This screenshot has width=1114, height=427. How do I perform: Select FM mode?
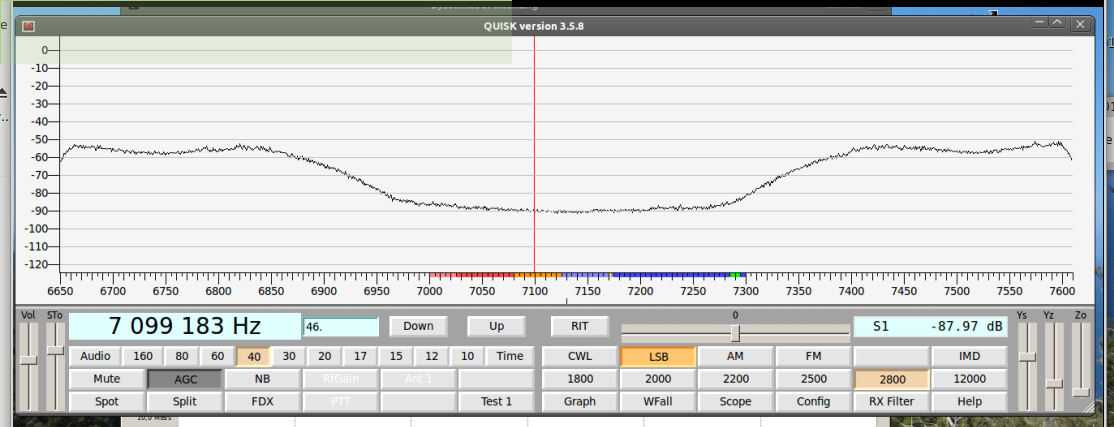point(813,357)
